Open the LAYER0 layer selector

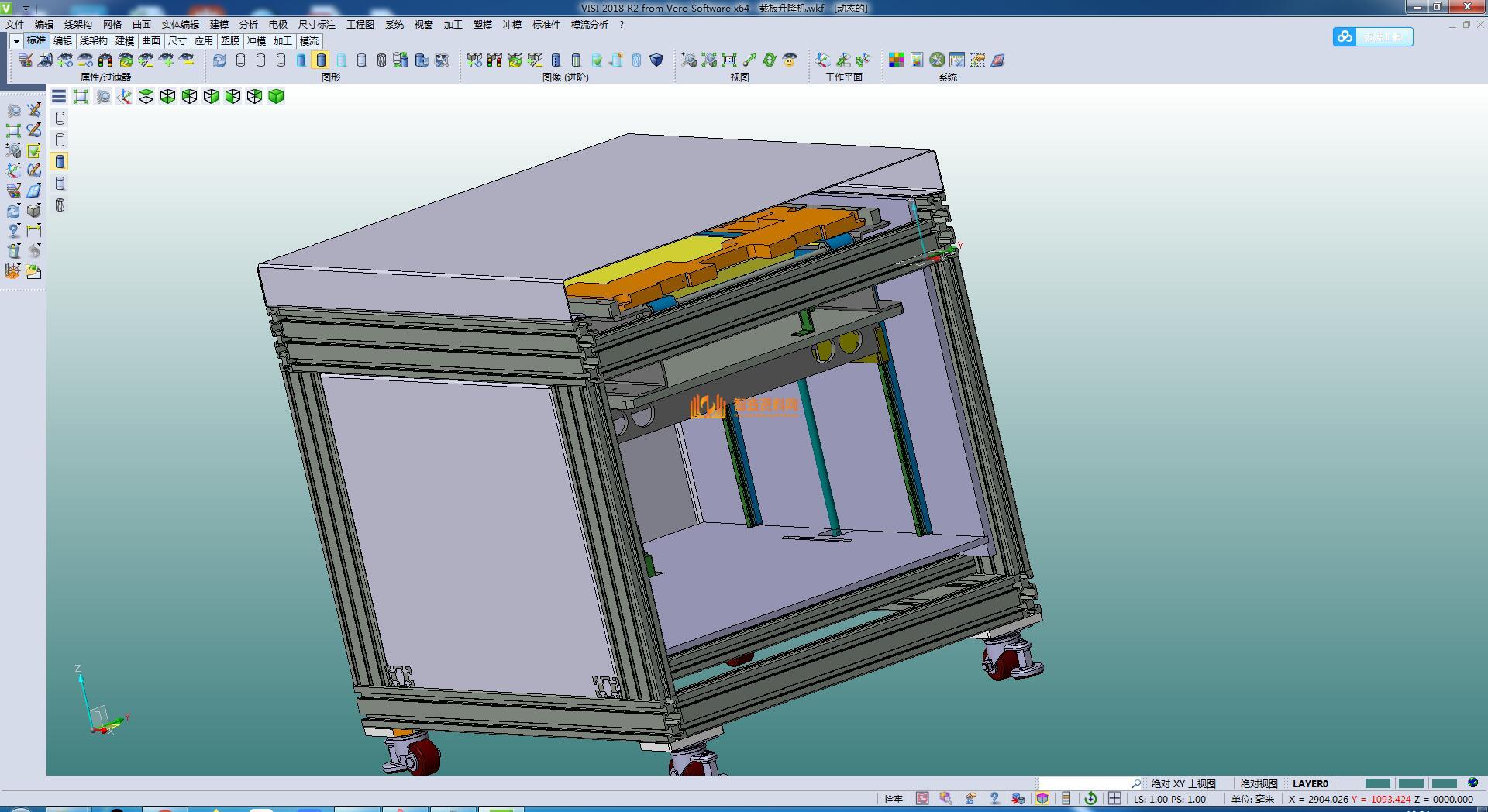(1310, 783)
